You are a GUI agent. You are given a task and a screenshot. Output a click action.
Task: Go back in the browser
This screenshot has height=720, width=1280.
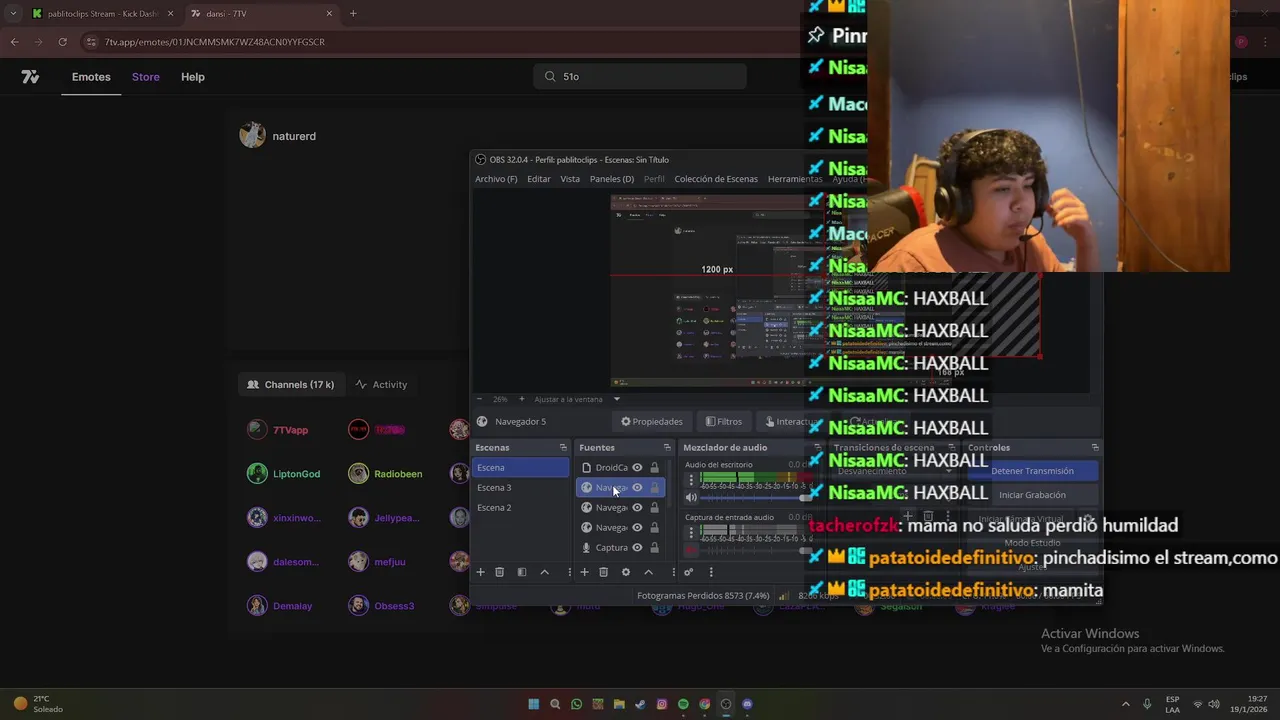click(14, 42)
